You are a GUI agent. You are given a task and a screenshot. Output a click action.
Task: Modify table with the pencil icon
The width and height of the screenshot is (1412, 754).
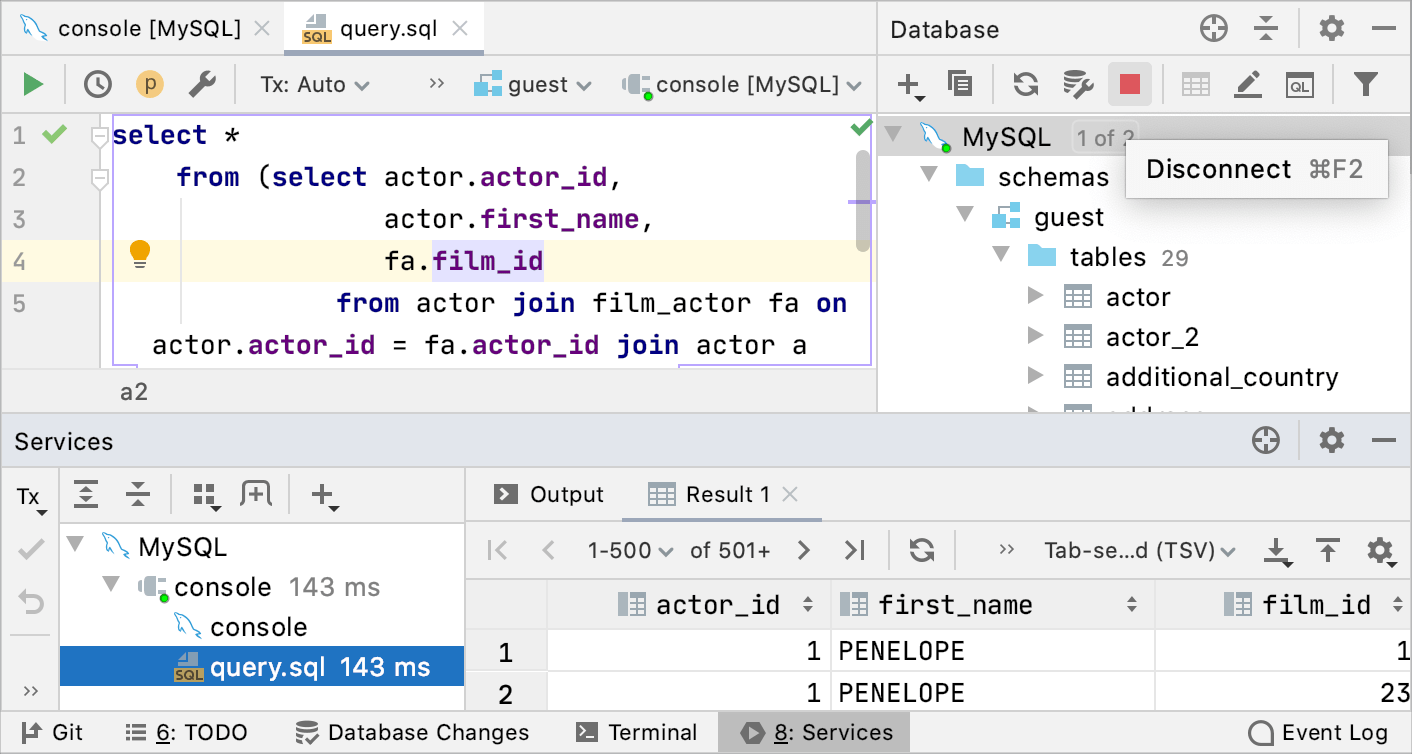pyautogui.click(x=1248, y=84)
